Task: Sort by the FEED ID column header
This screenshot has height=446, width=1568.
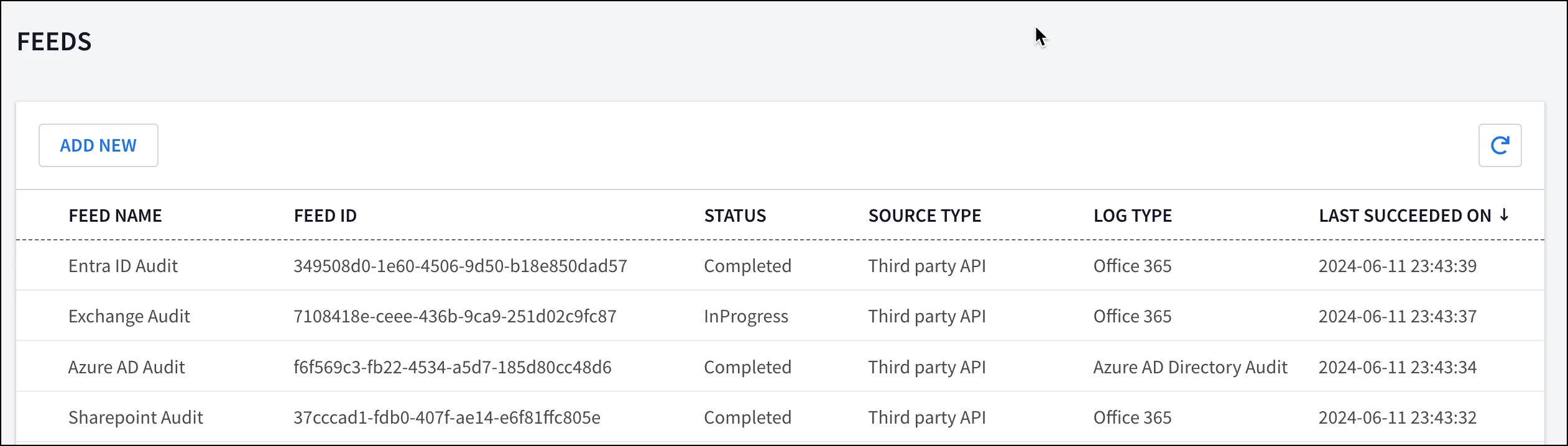Action: pos(325,216)
